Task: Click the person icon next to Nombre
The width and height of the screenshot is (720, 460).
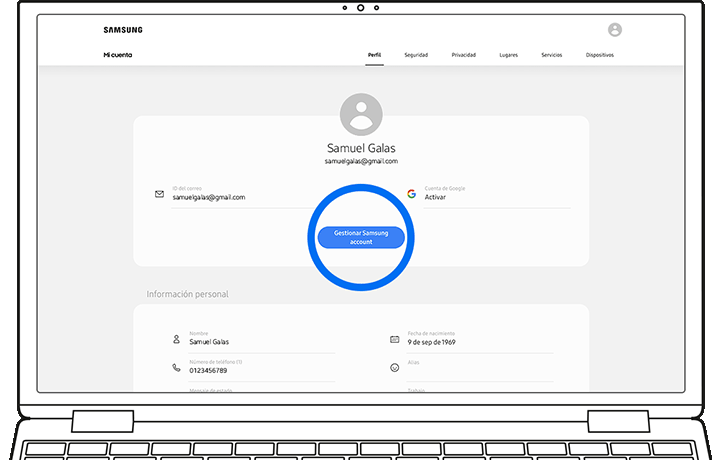Action: pos(176,339)
